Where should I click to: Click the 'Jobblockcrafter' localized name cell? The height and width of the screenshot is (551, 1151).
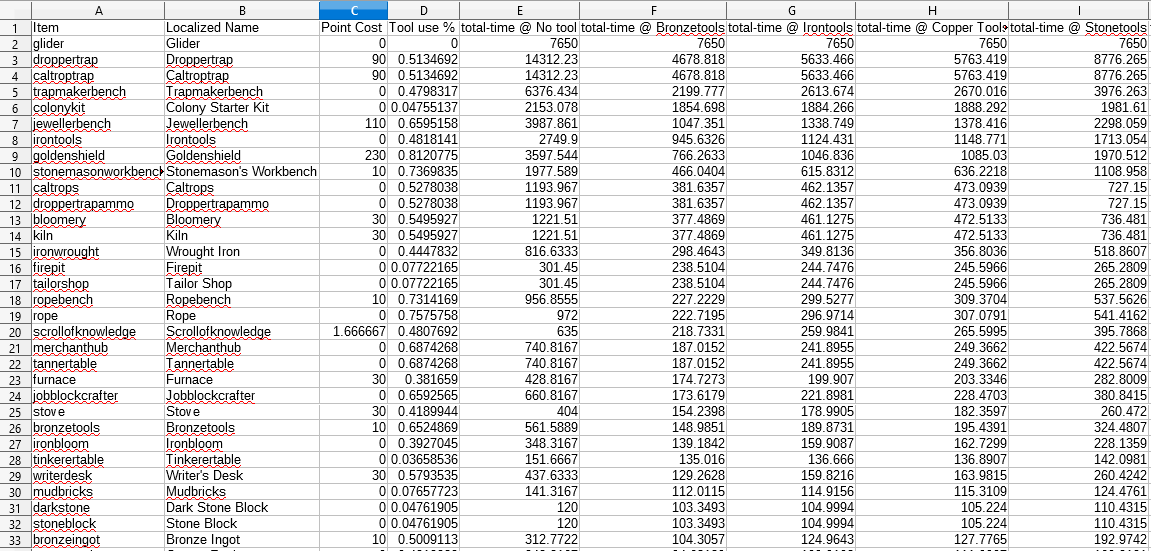(x=242, y=395)
